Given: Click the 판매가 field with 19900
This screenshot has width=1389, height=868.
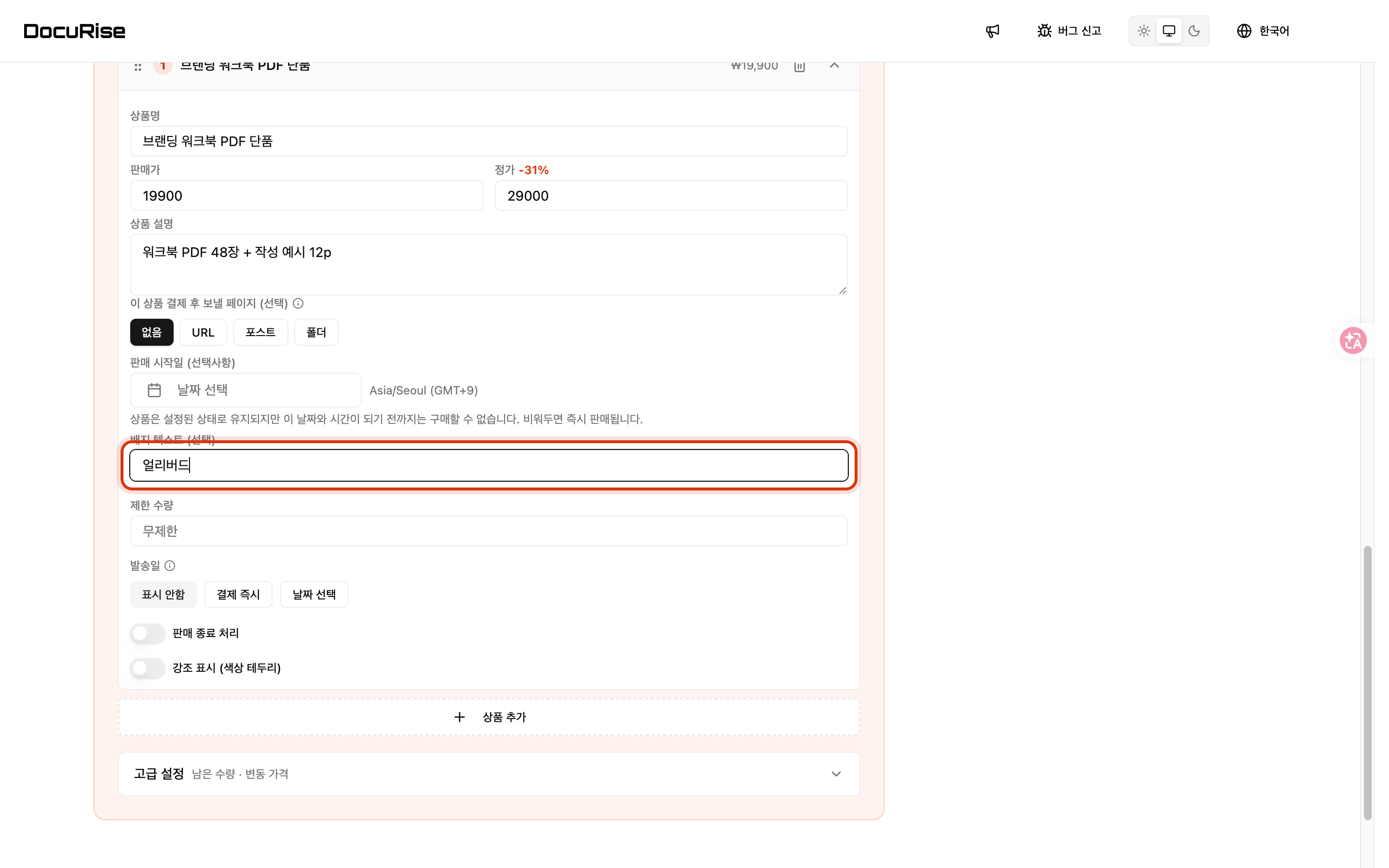Looking at the screenshot, I should [x=307, y=196].
